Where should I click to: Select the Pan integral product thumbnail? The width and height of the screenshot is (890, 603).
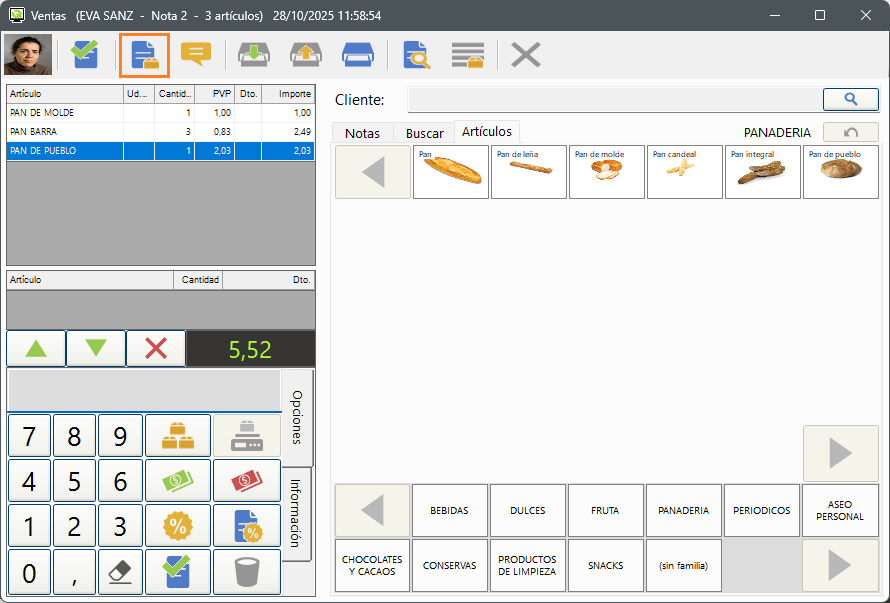[762, 172]
